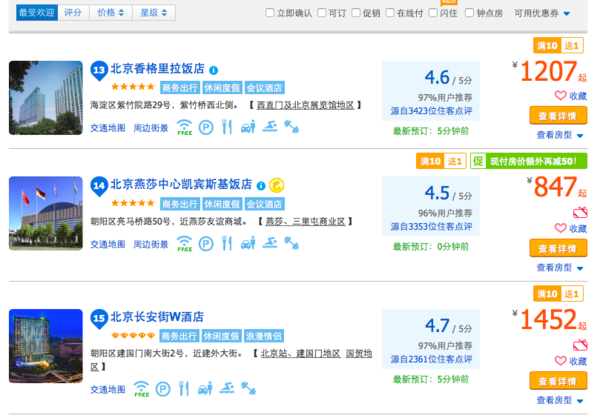Click the info icon beside 北京香格里拉饭店

[214, 70]
